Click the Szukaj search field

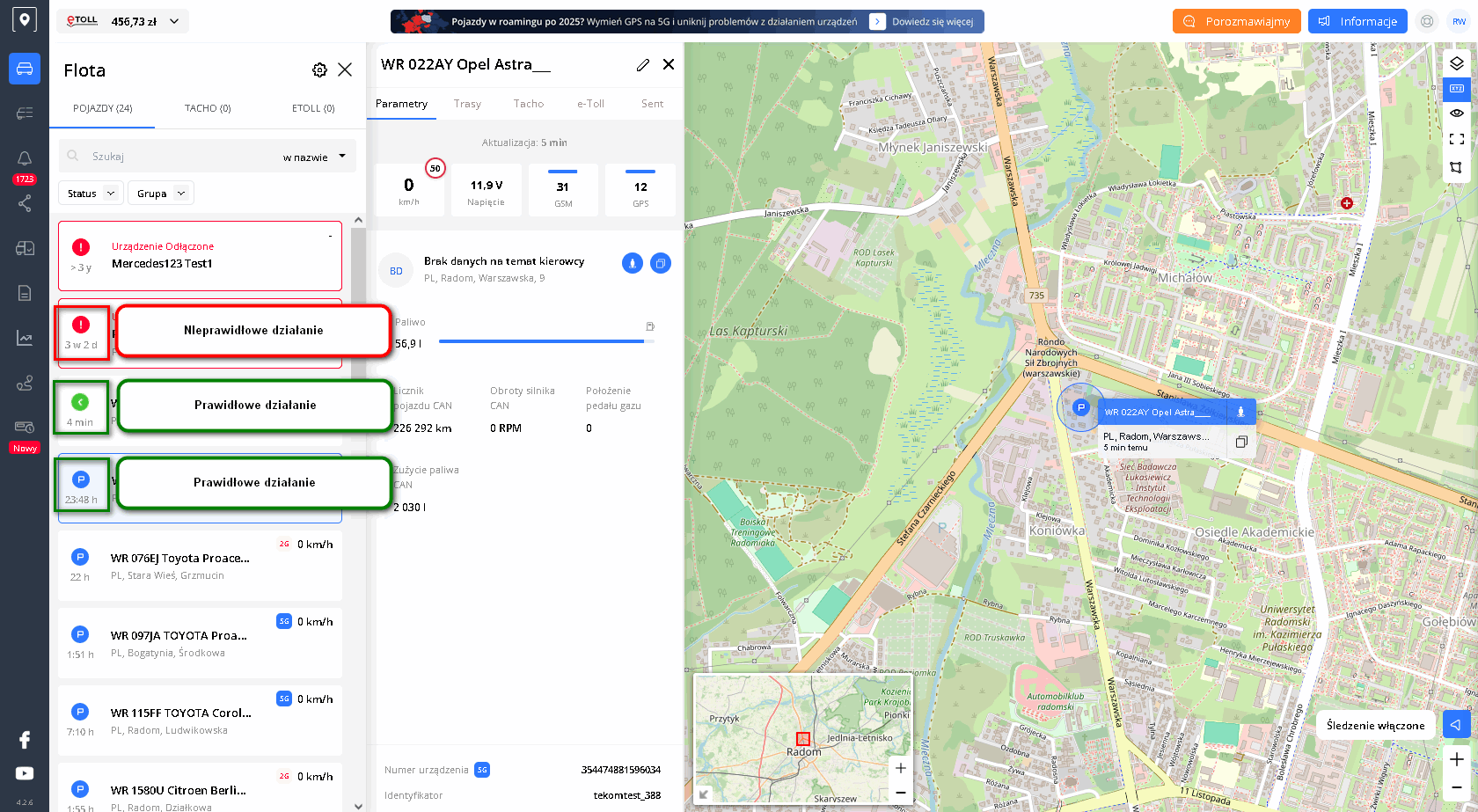tap(176, 157)
